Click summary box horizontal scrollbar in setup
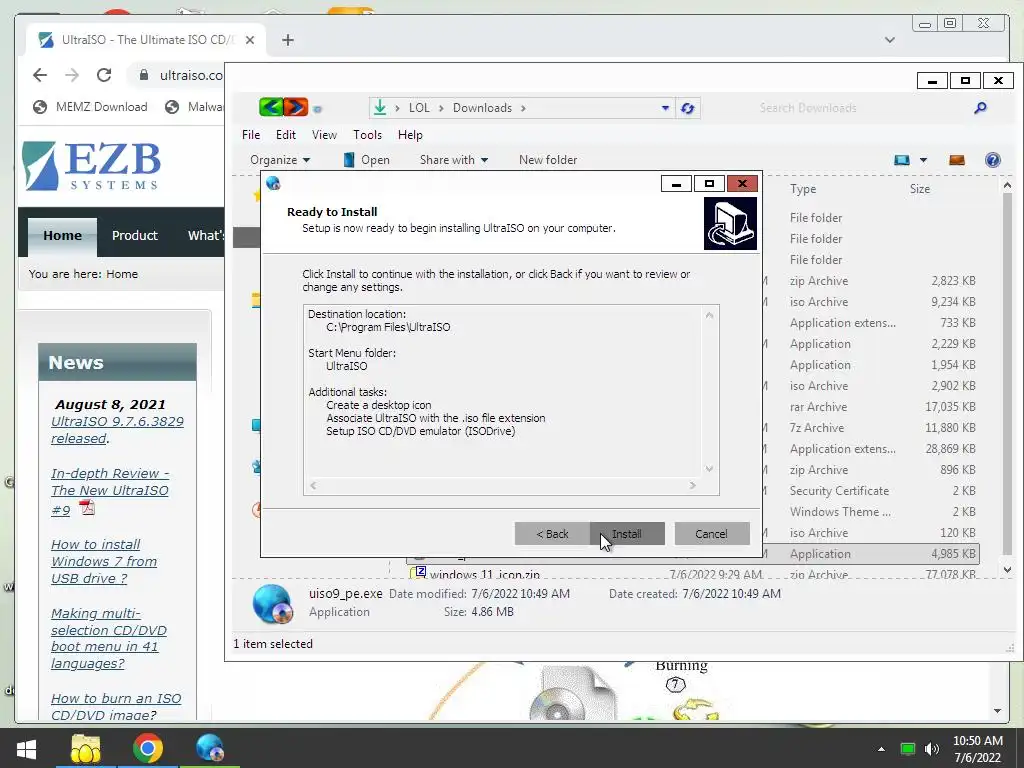The width and height of the screenshot is (1024, 768). [503, 485]
